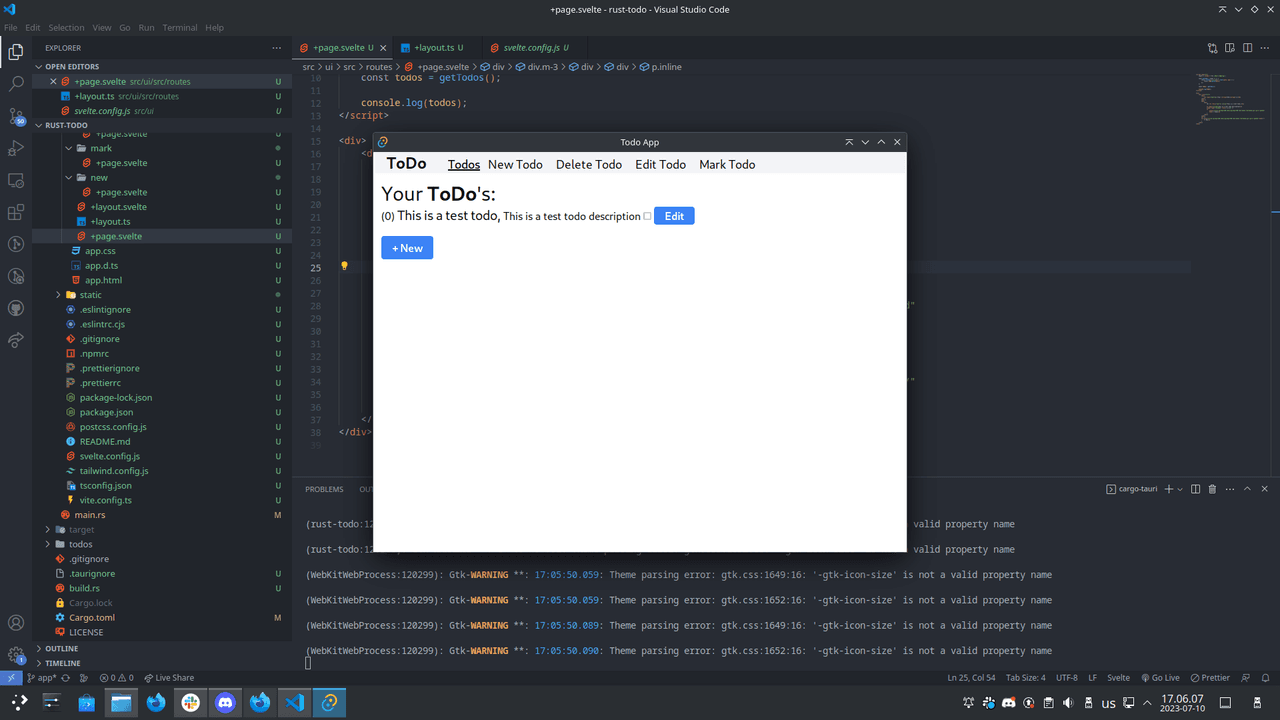Screen dimensions: 1280x720
Task: Open the Extensions view icon
Action: click(x=16, y=212)
